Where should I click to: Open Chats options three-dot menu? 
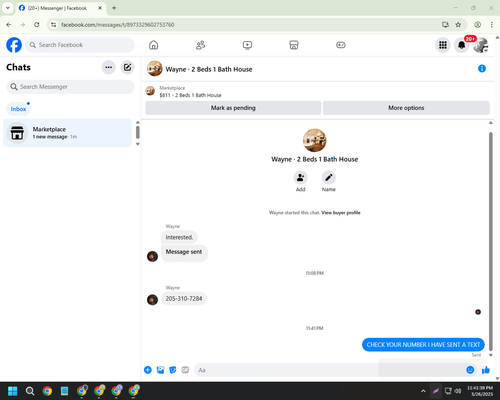point(109,67)
